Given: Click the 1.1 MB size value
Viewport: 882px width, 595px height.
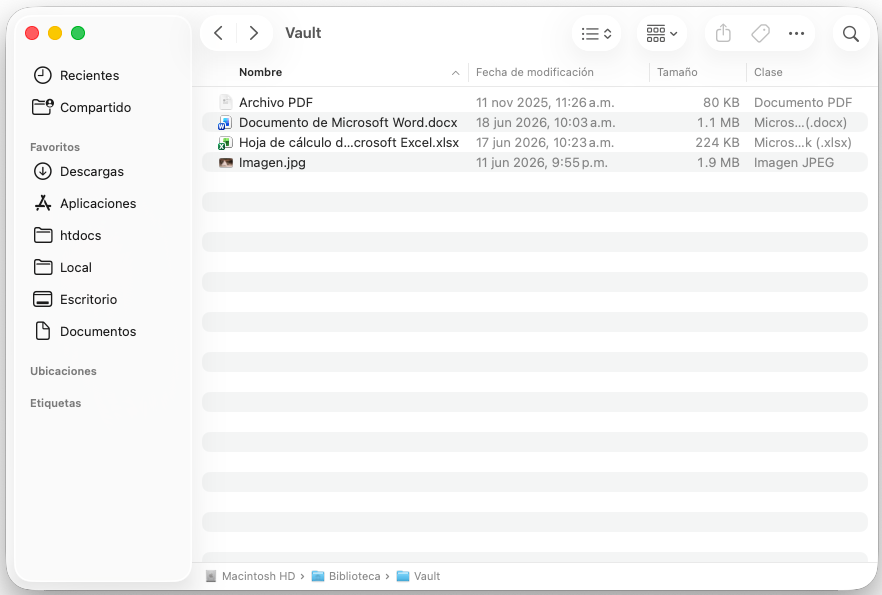Looking at the screenshot, I should coord(718,123).
